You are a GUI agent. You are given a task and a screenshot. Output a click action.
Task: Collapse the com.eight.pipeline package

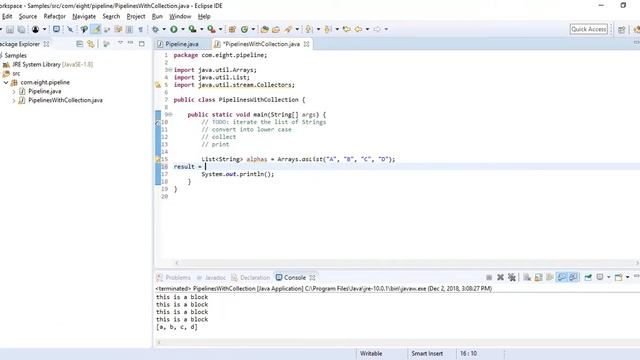(x=6, y=82)
